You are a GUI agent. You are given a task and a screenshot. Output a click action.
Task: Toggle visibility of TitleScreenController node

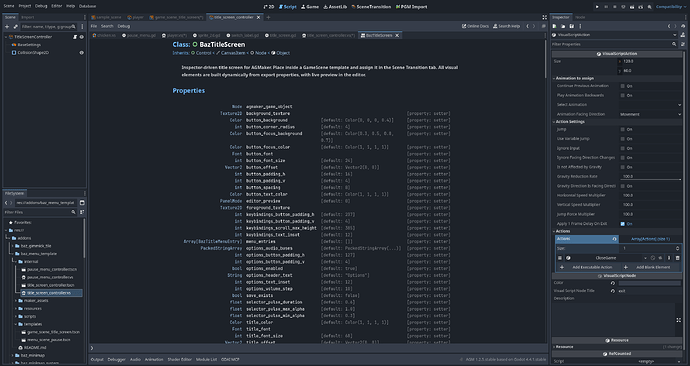point(81,37)
